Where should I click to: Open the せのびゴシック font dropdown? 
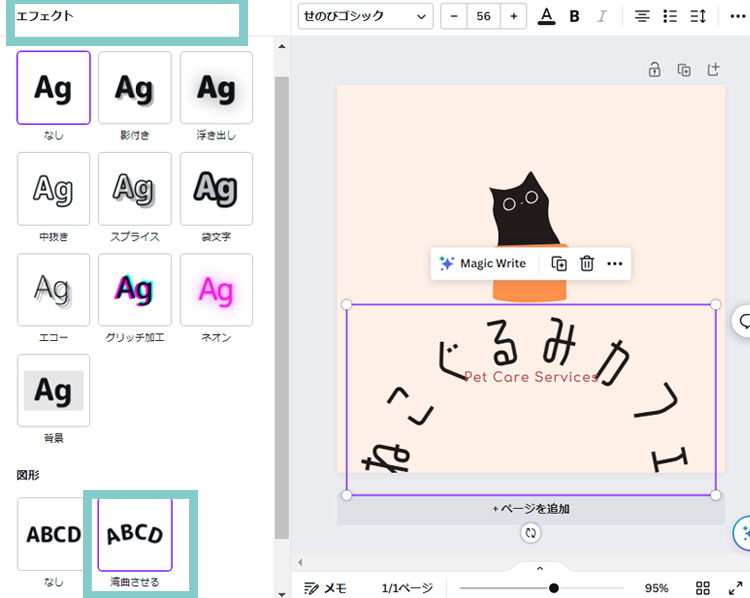tap(366, 16)
